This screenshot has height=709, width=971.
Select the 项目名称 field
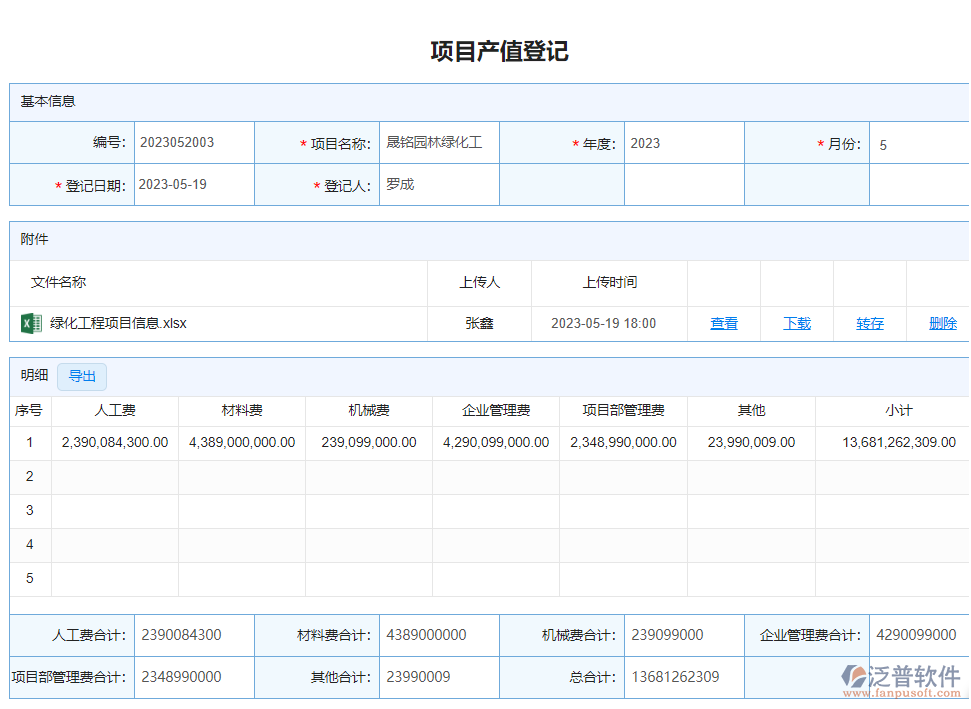pyautogui.click(x=438, y=143)
